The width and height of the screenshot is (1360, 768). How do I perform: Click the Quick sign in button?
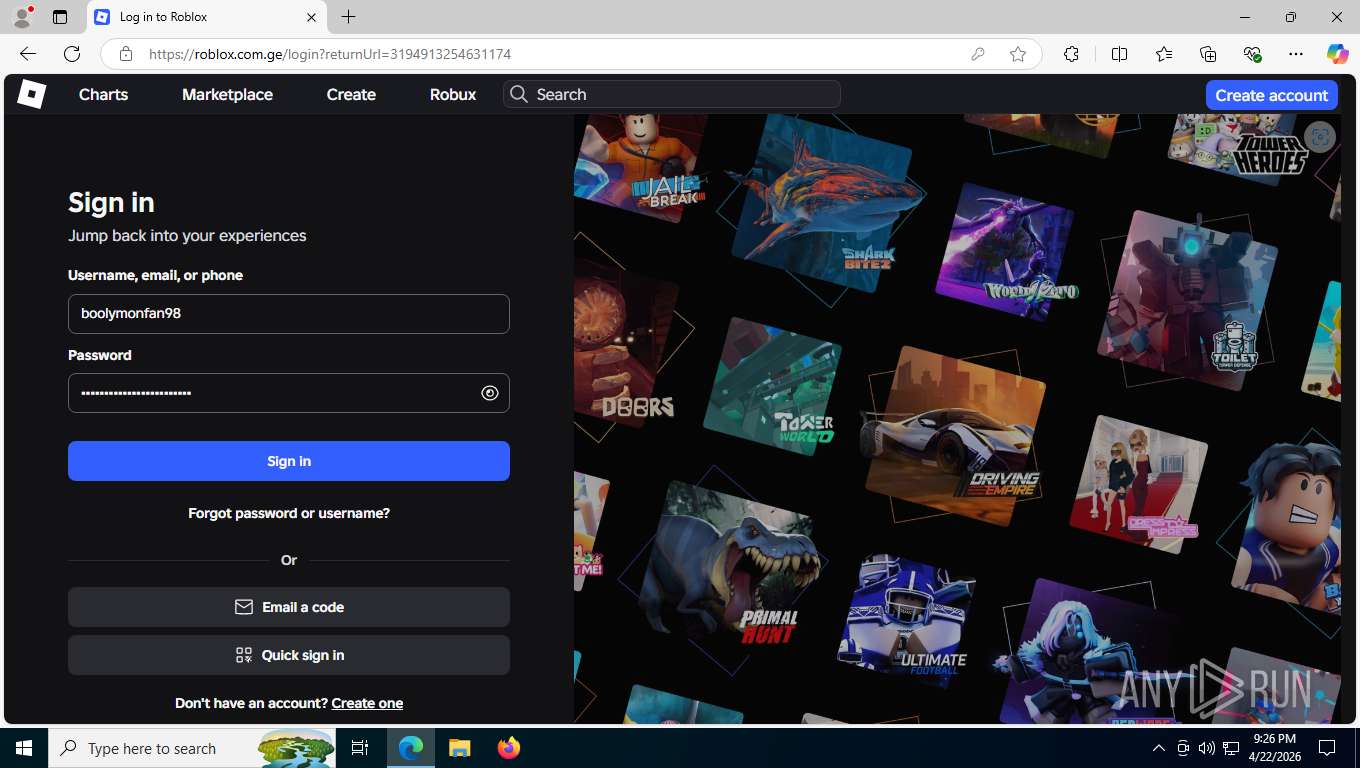(x=289, y=655)
